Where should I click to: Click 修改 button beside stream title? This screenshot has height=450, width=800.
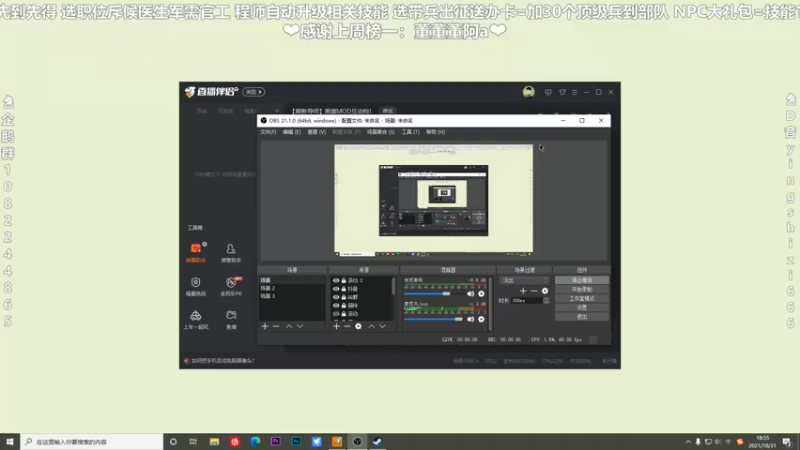[388, 111]
